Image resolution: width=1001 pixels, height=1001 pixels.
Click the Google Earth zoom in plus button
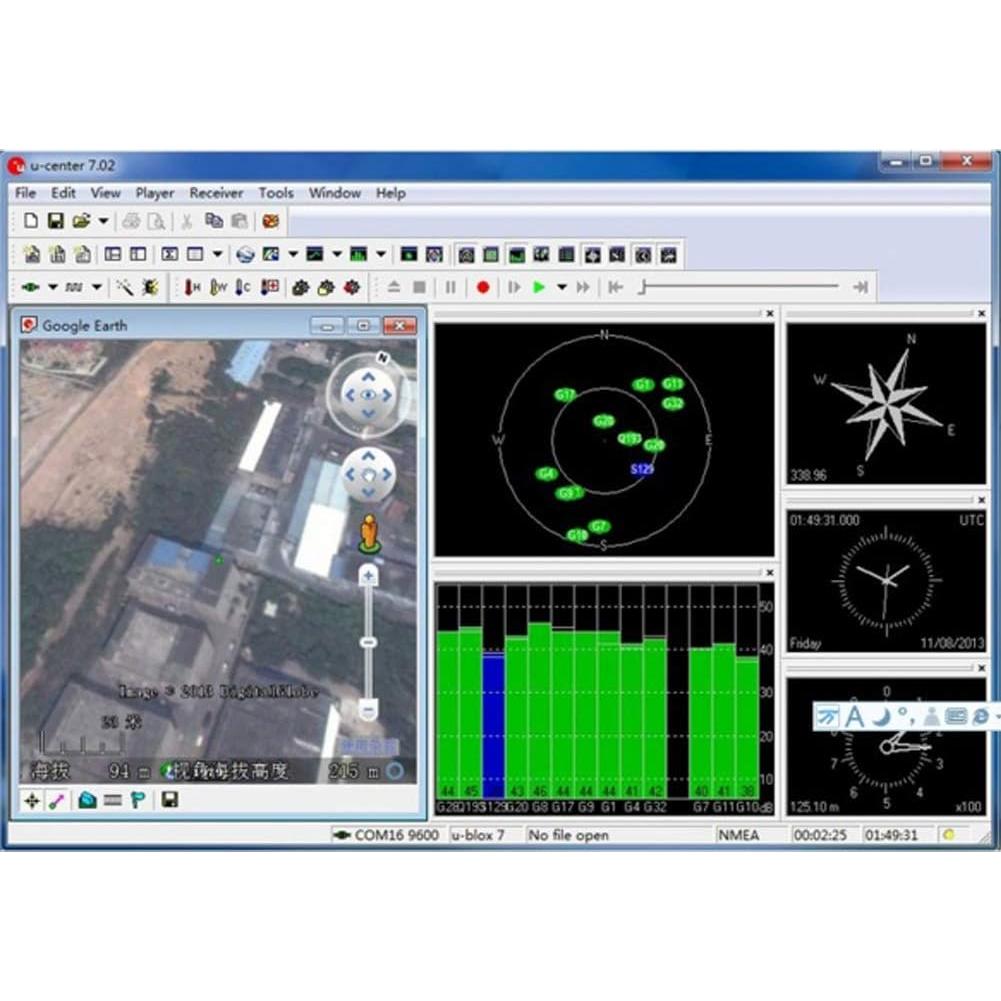369,576
